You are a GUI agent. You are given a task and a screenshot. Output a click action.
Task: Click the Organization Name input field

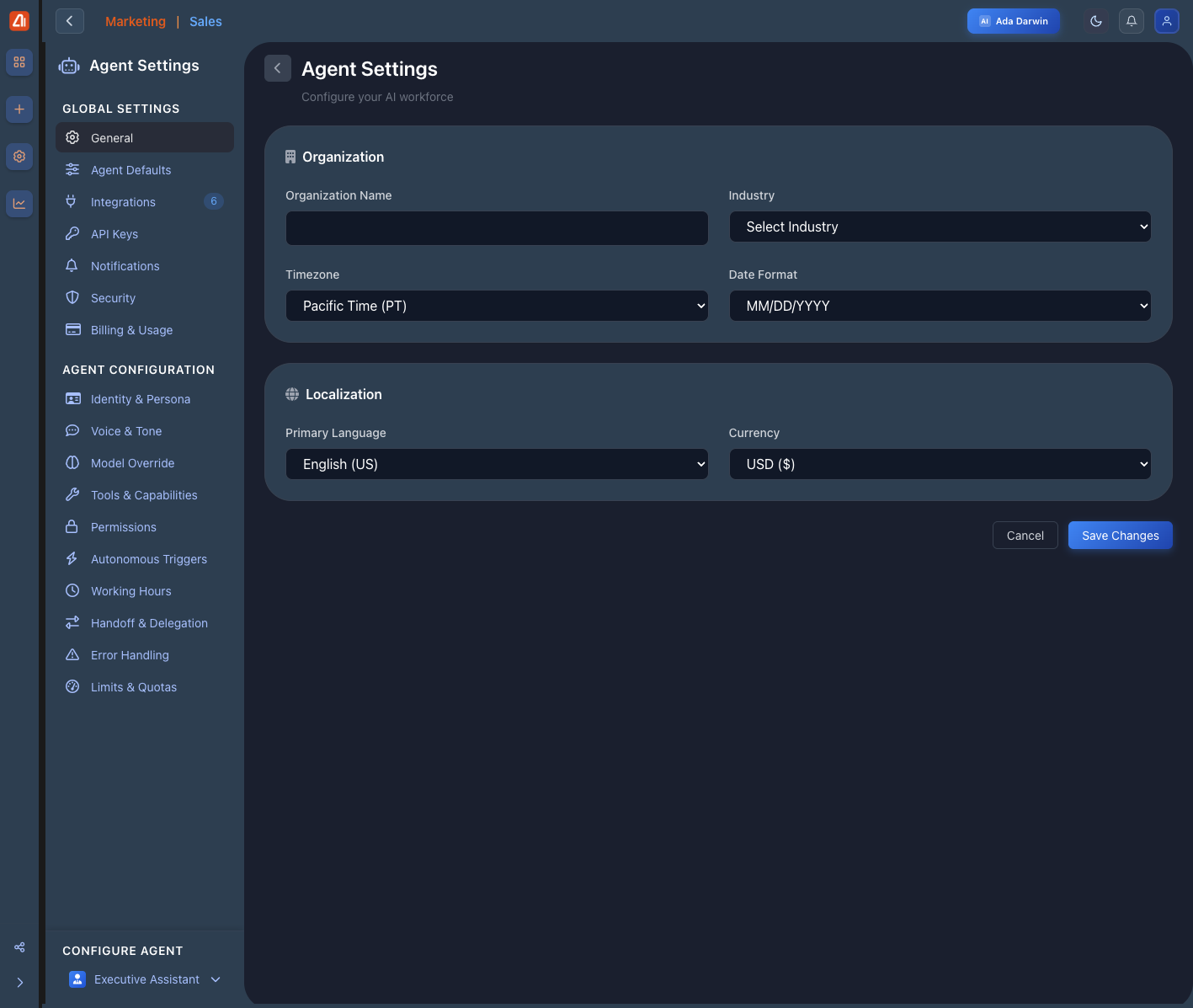[497, 228]
